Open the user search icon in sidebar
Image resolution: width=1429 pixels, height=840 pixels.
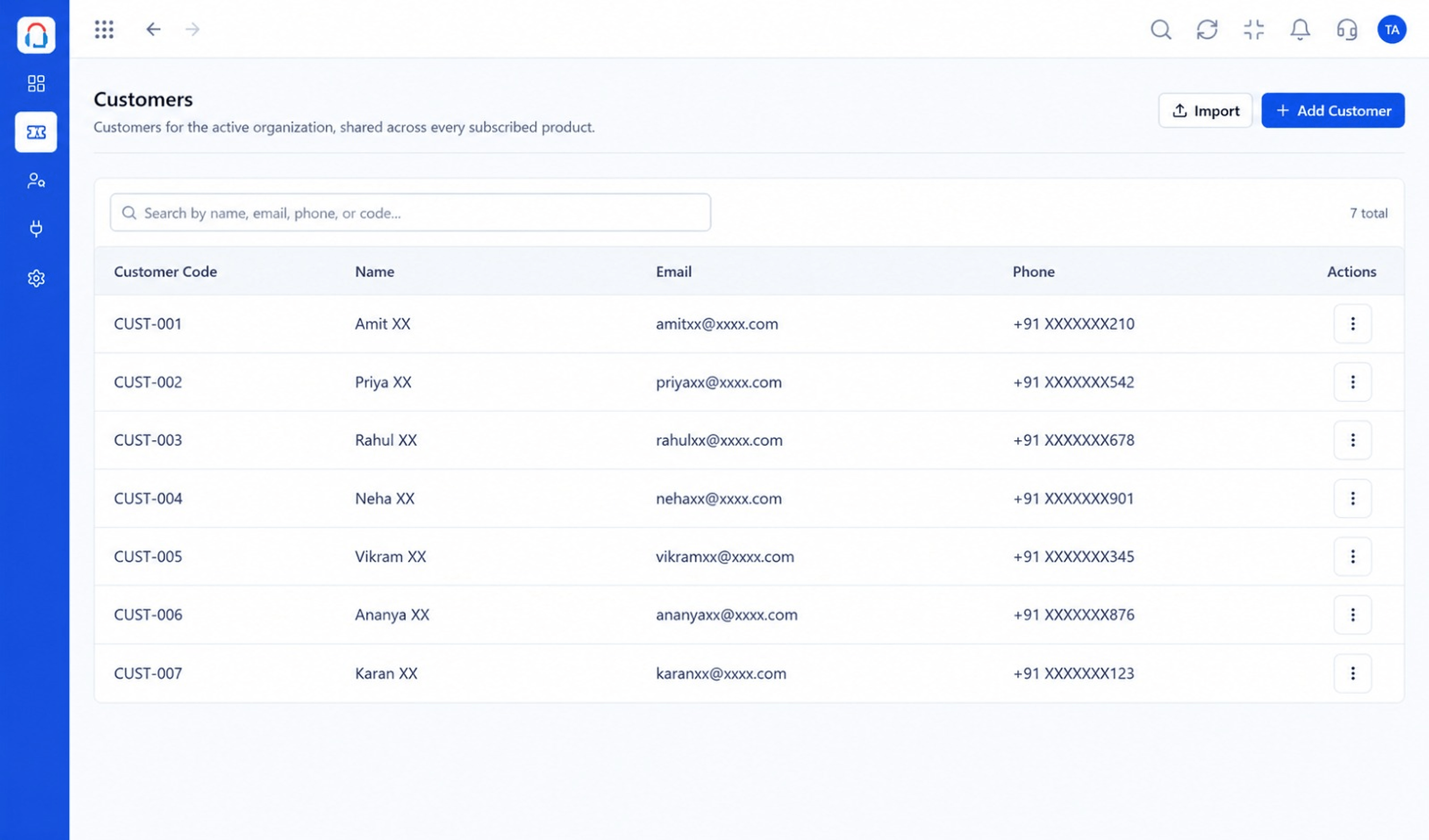(x=36, y=180)
